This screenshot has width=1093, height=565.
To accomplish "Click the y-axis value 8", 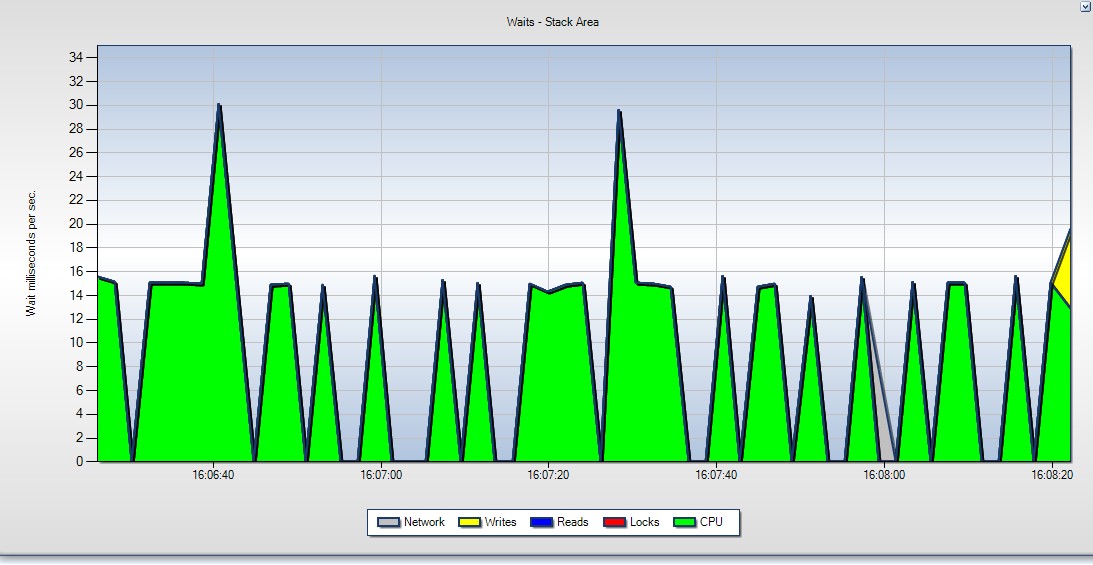I will click(79, 366).
